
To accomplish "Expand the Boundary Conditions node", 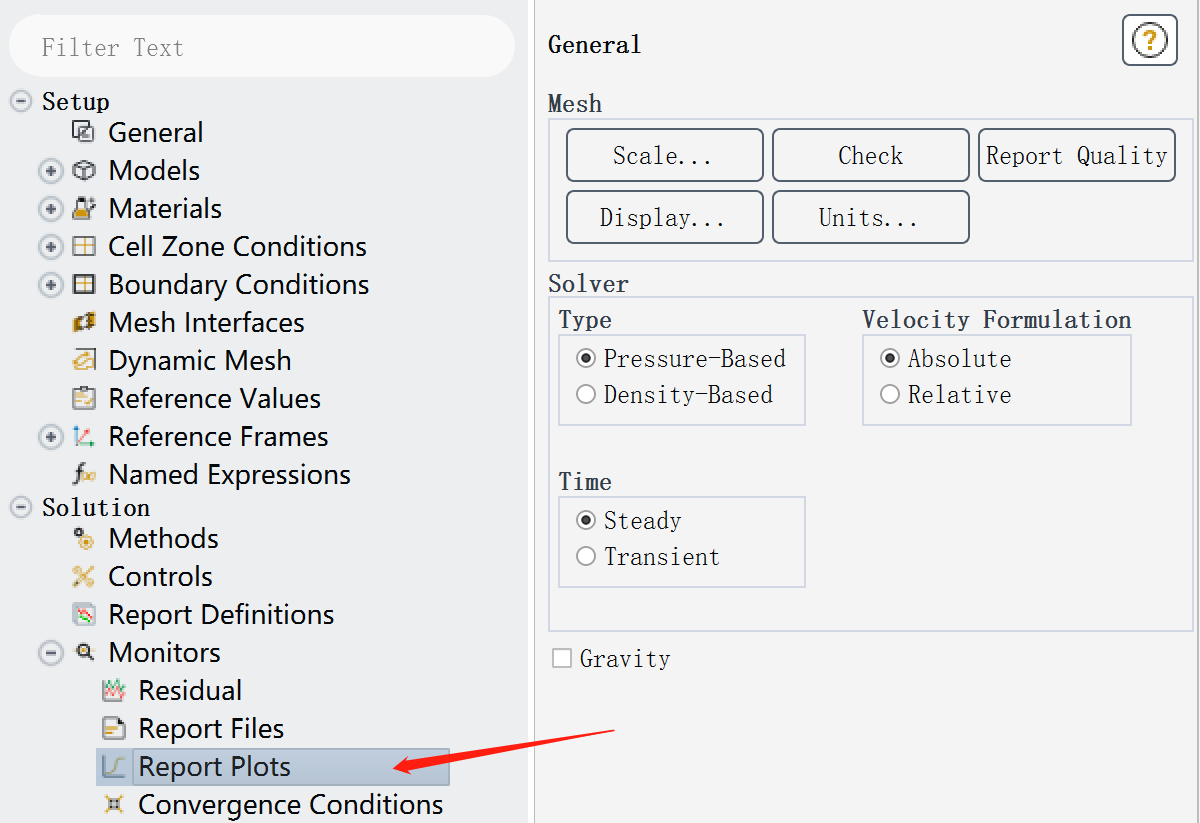I will pyautogui.click(x=51, y=285).
